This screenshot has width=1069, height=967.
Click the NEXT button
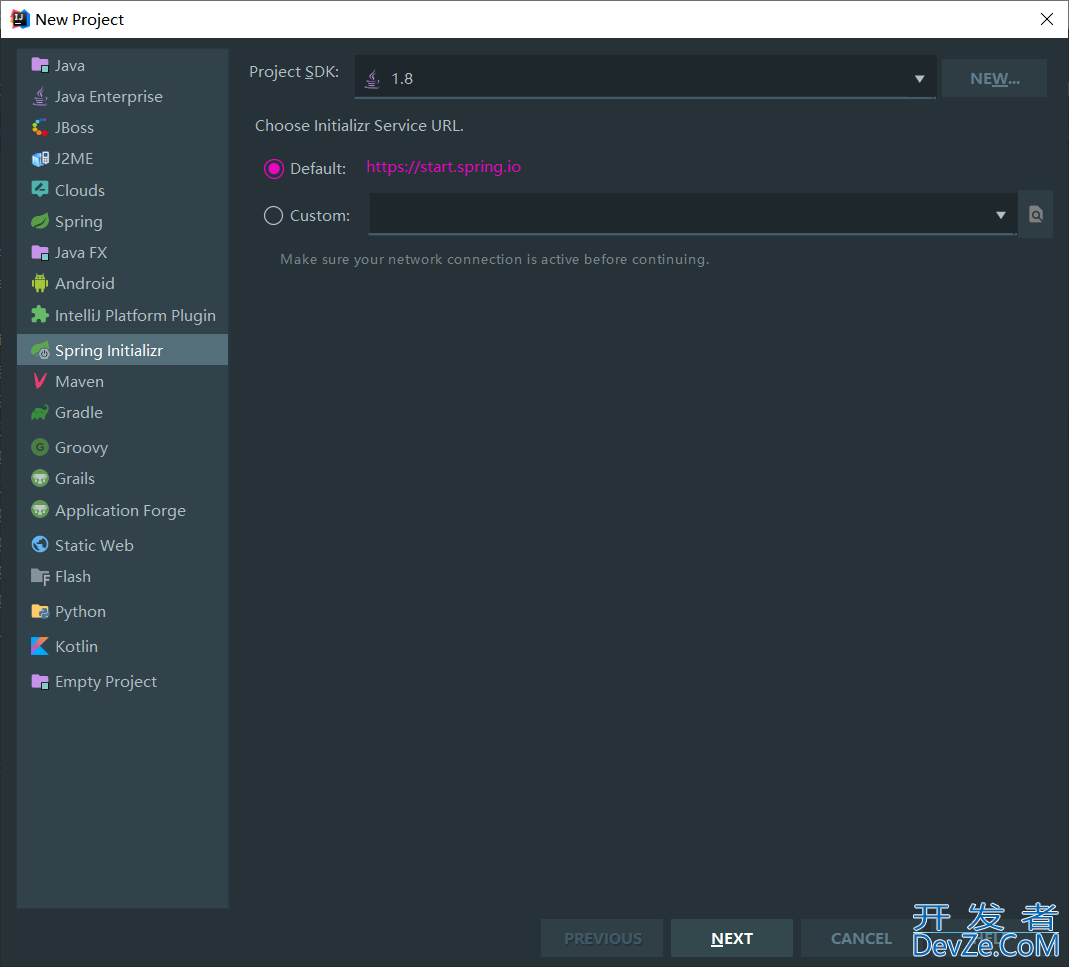[x=732, y=938]
